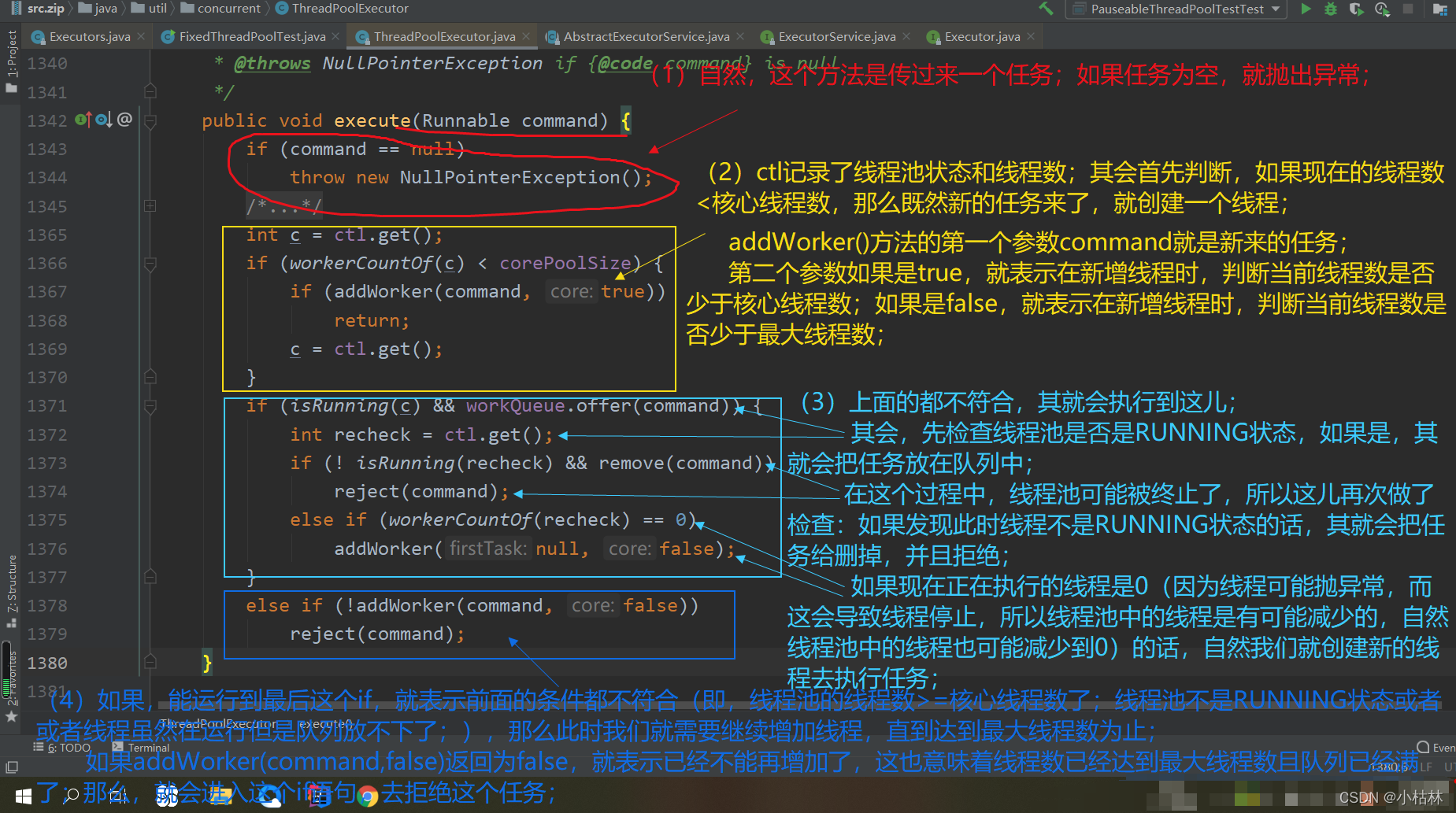Run with coverage shield icon
The height and width of the screenshot is (813, 1456).
1356,9
